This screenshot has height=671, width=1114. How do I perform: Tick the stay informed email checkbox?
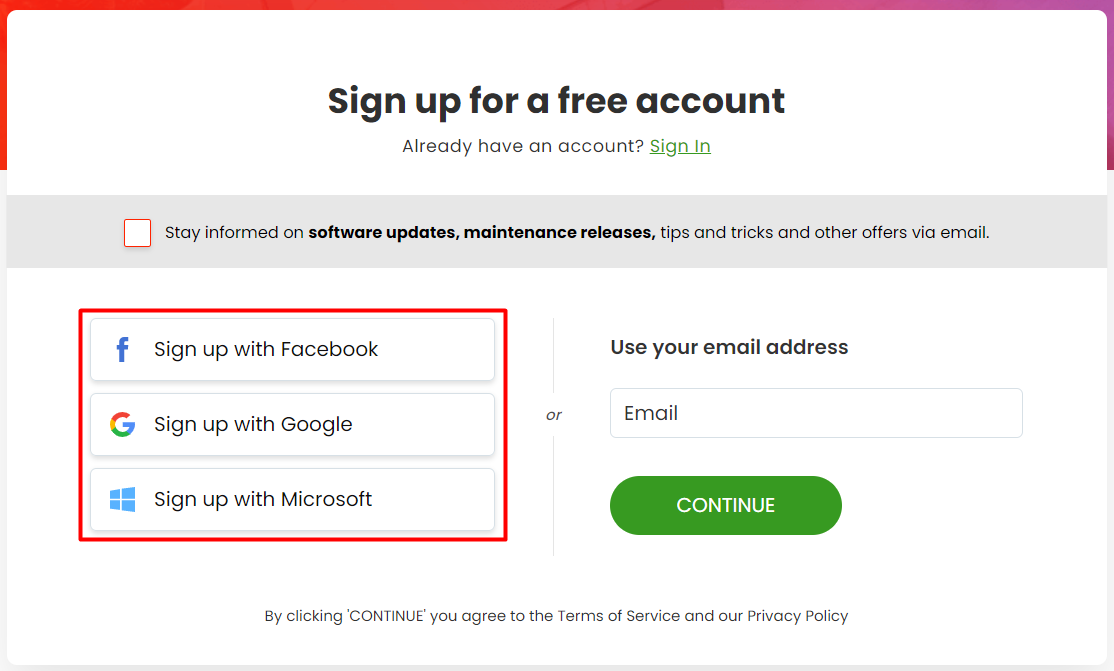(x=137, y=232)
